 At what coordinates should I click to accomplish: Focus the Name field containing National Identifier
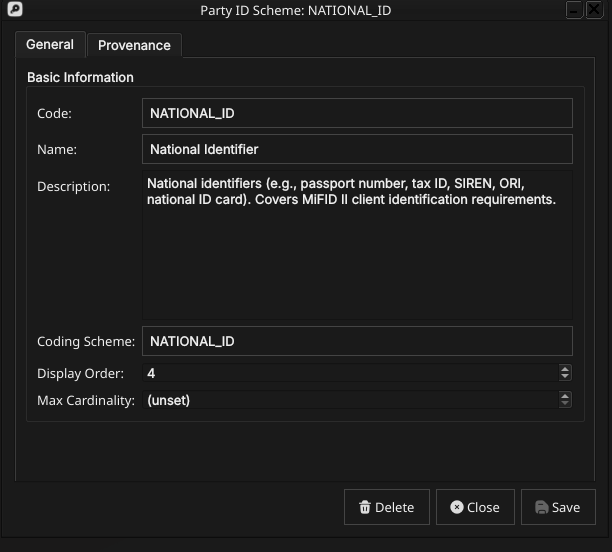point(357,149)
